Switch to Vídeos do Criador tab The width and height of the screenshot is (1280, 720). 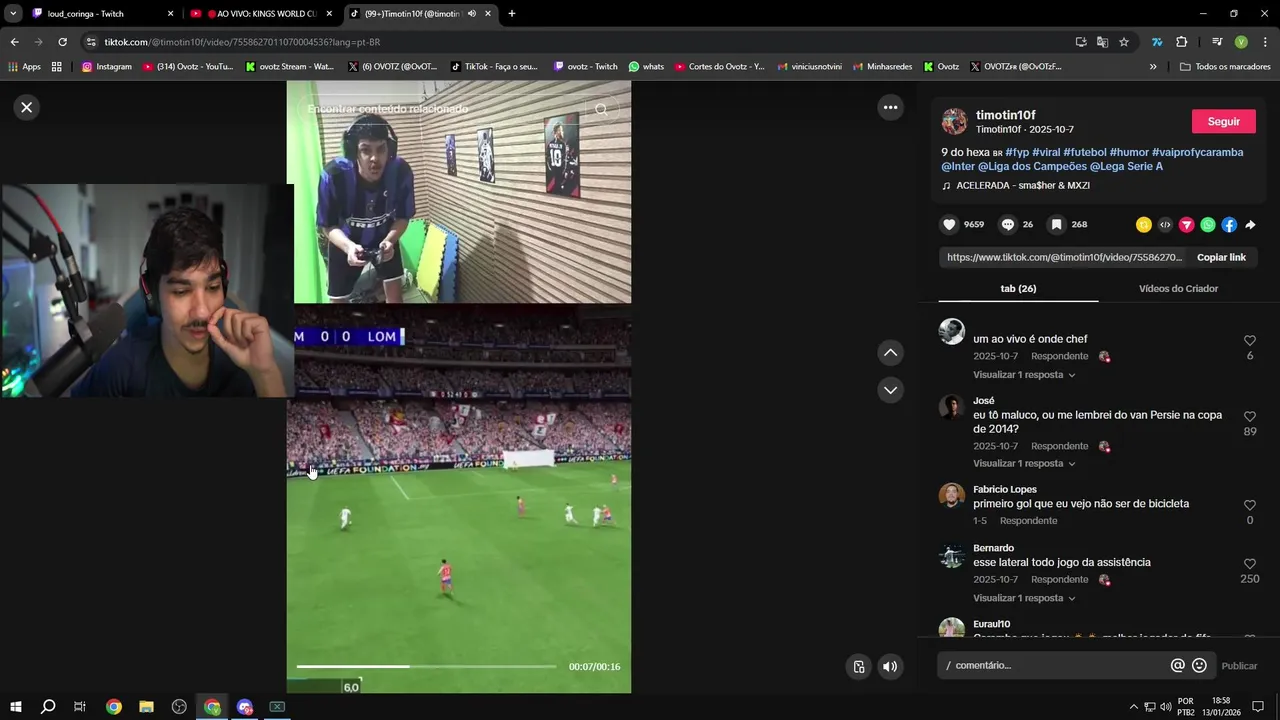(1178, 288)
